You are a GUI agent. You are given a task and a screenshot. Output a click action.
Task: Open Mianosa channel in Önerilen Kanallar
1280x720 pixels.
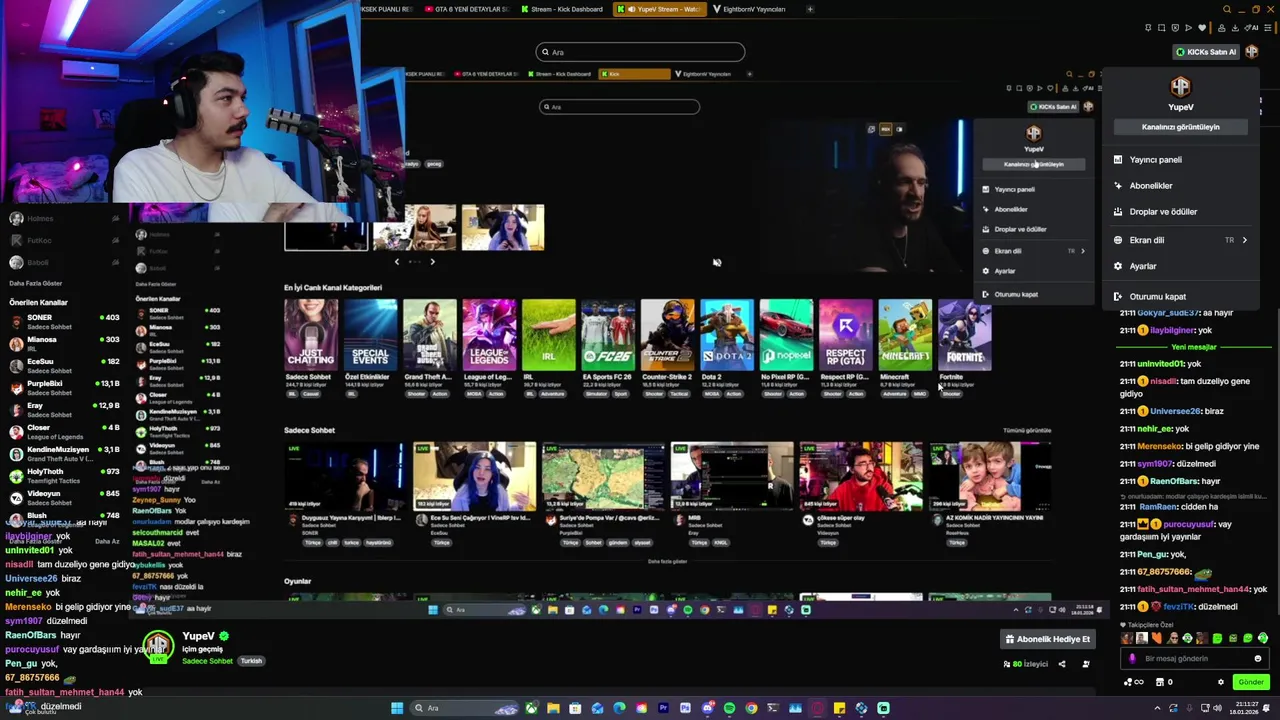(64, 344)
